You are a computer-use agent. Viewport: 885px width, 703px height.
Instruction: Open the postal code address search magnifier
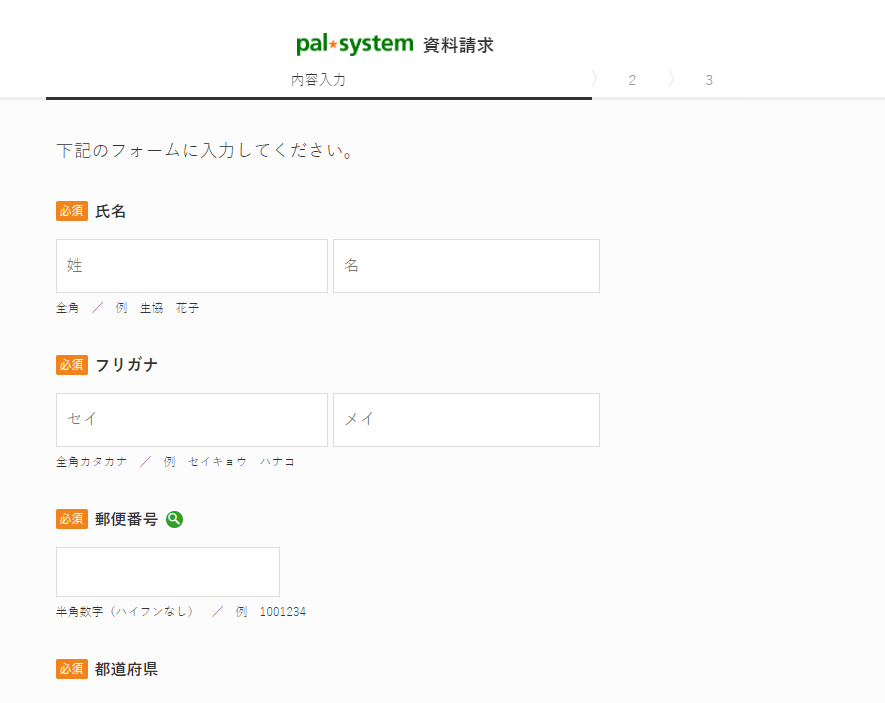coord(174,519)
